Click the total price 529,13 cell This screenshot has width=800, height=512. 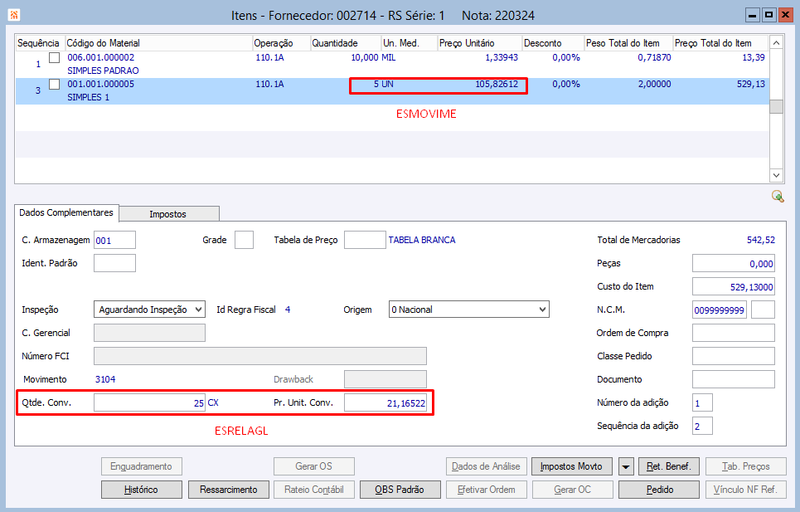751,84
